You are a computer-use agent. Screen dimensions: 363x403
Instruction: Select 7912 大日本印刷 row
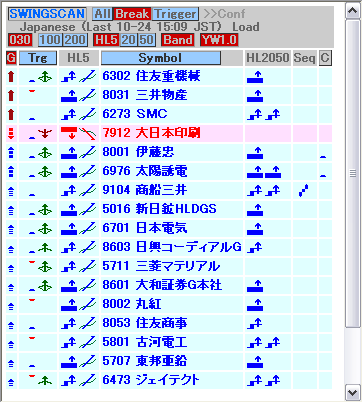[169, 133]
